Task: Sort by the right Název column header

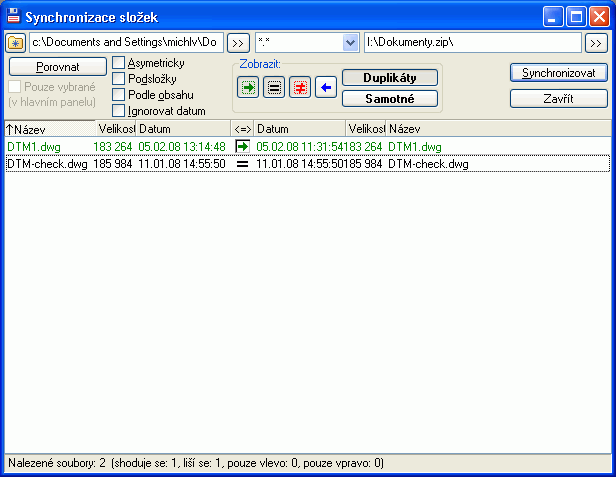Action: pos(498,129)
